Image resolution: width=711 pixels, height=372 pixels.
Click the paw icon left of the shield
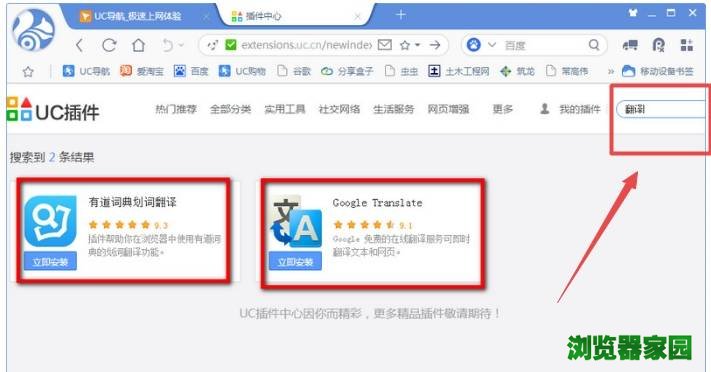pos(212,45)
